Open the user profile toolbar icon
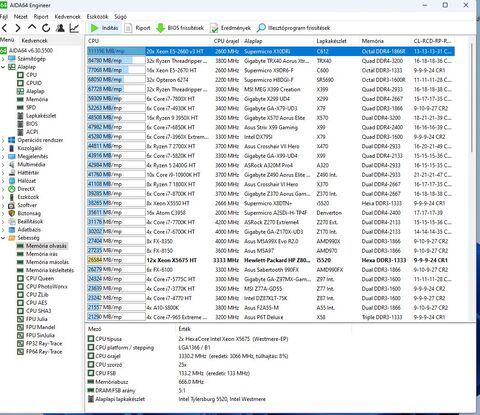This screenshot has width=480, height=415. [60, 28]
